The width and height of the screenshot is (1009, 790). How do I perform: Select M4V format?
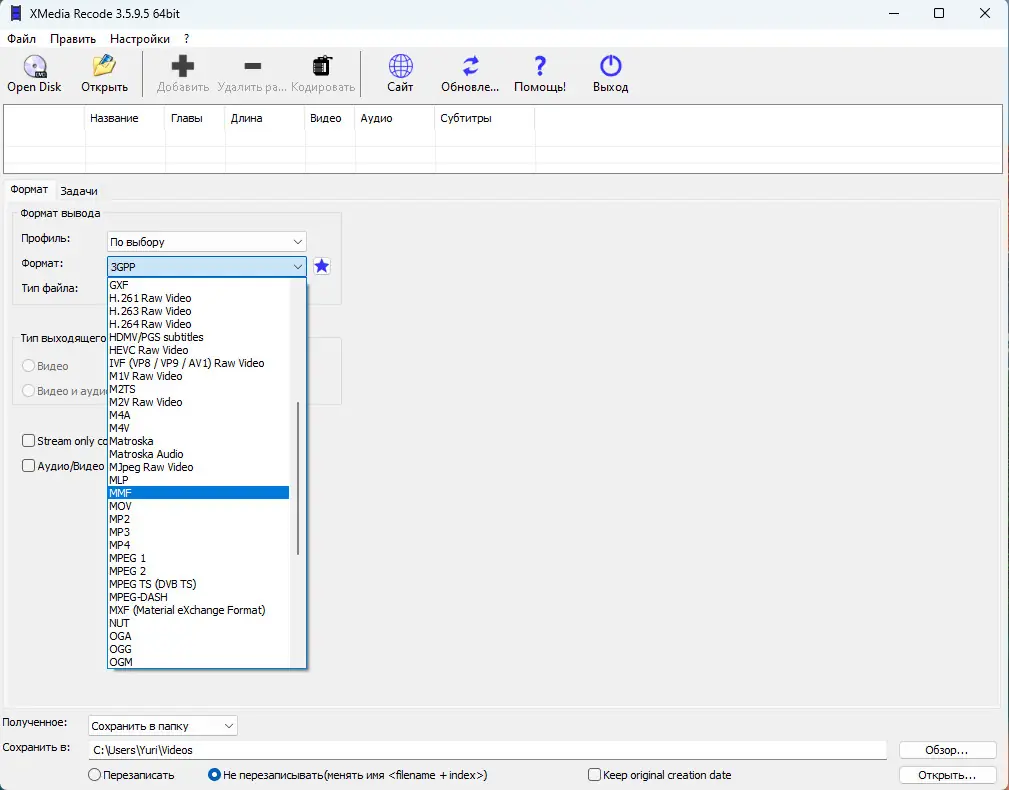(199, 428)
